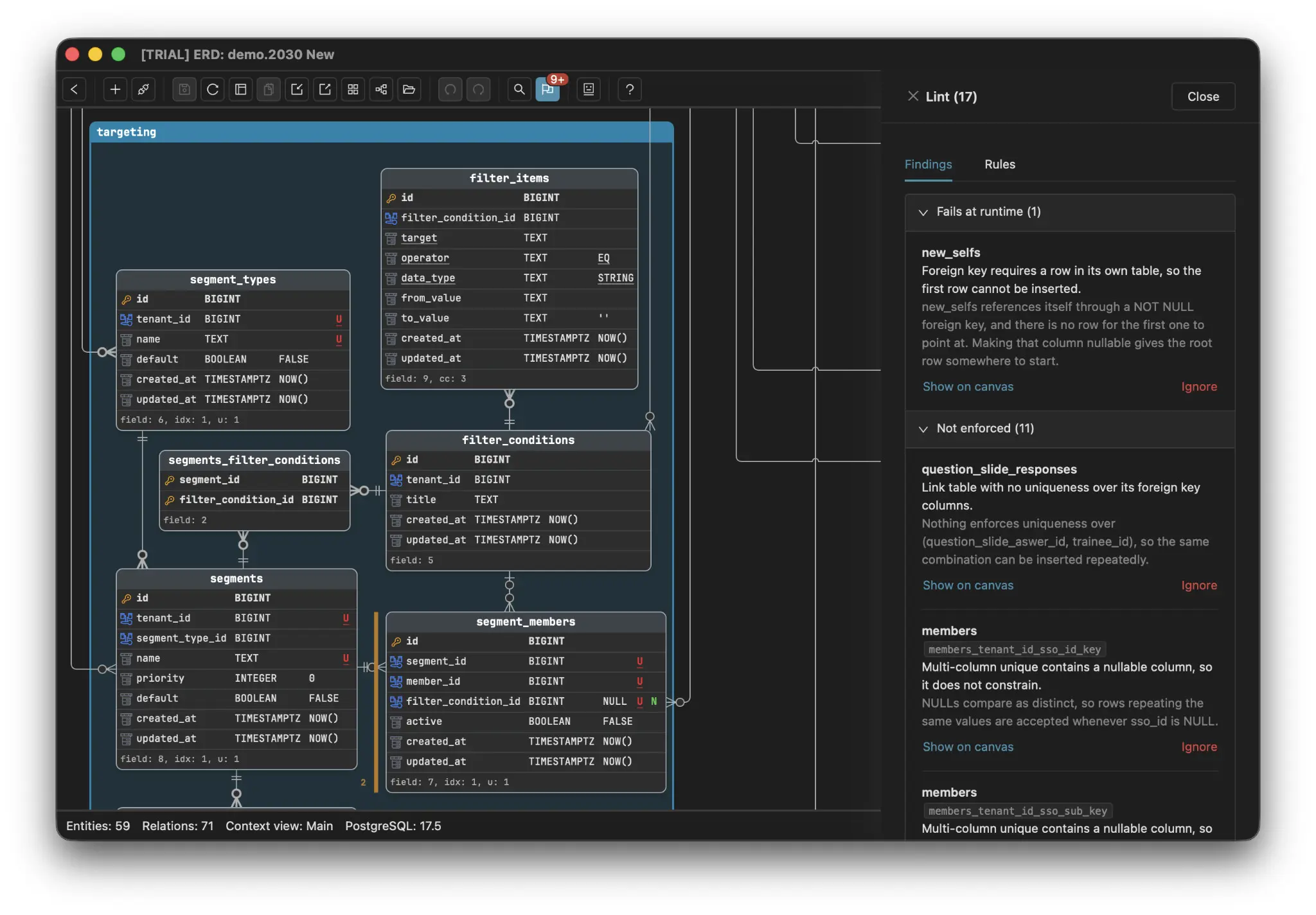Screen dimensions: 1316x915
Task: Toggle the Lint flag icon with 9+ badge
Action: coord(547,89)
